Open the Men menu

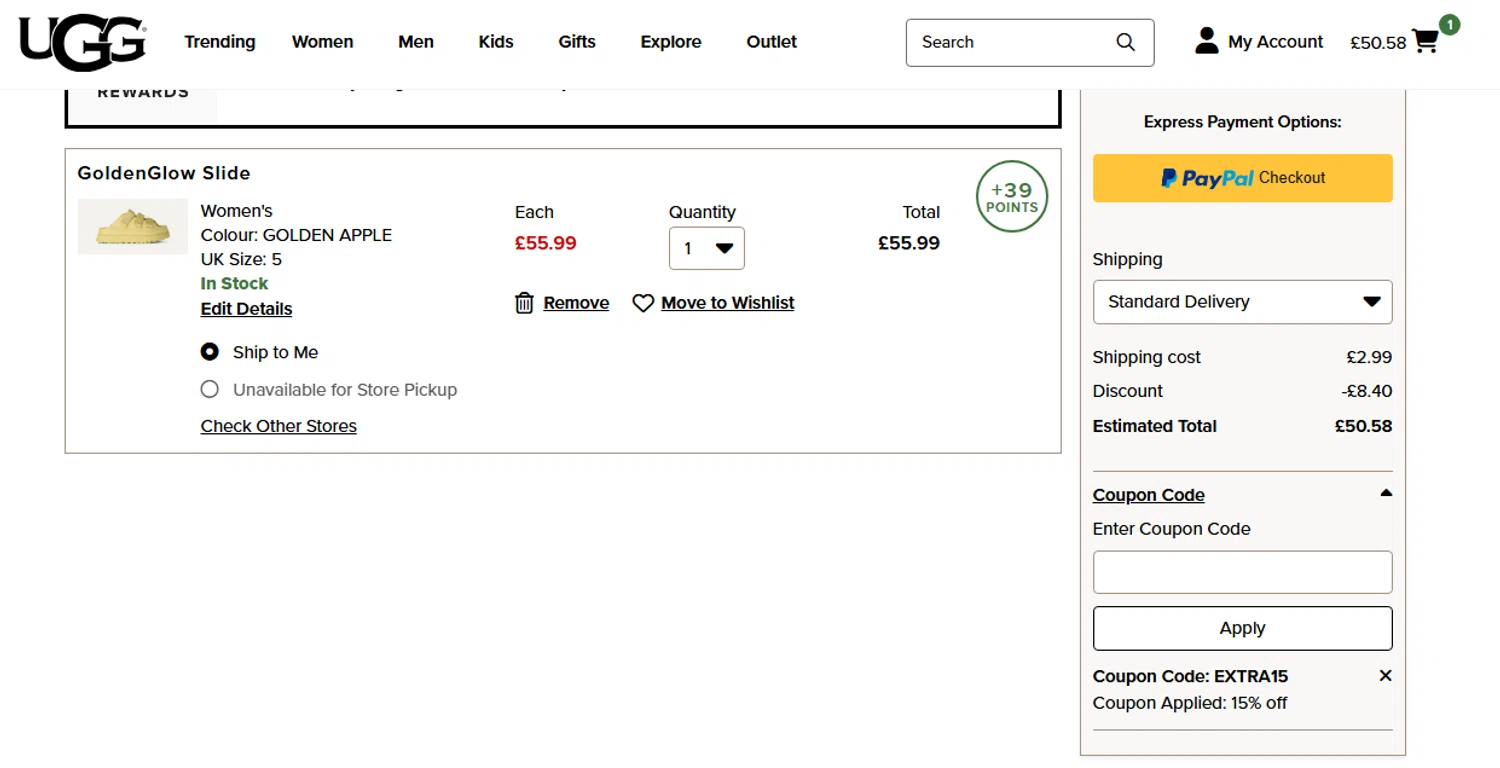pyautogui.click(x=416, y=42)
